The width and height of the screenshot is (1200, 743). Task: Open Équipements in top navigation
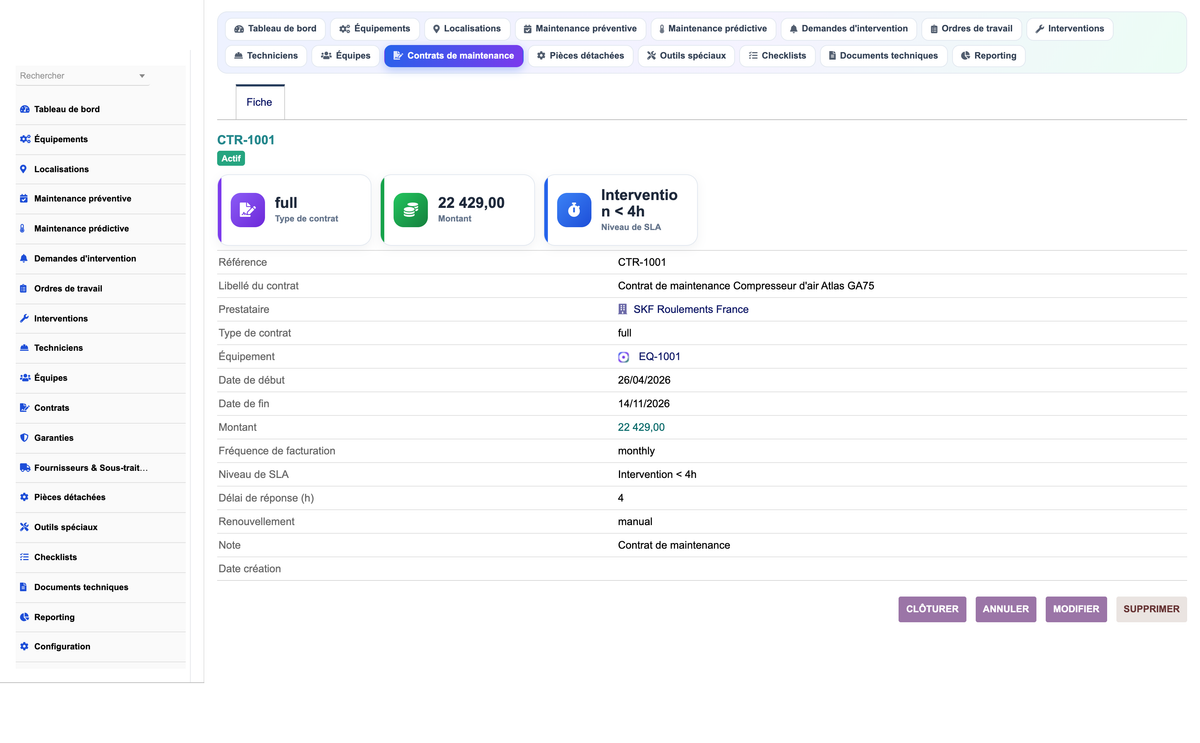375,29
